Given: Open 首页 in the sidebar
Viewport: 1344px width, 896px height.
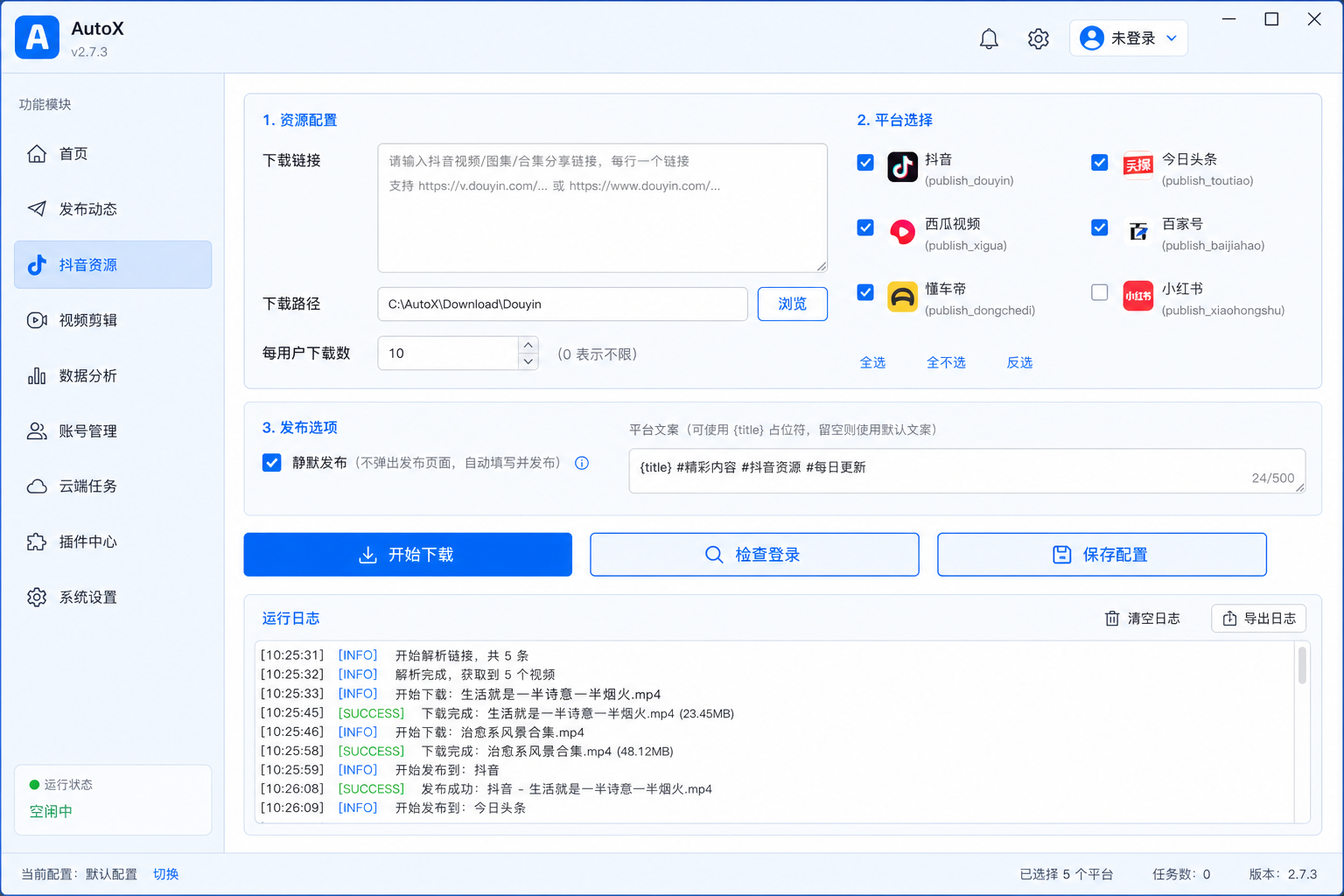Looking at the screenshot, I should coord(113,154).
